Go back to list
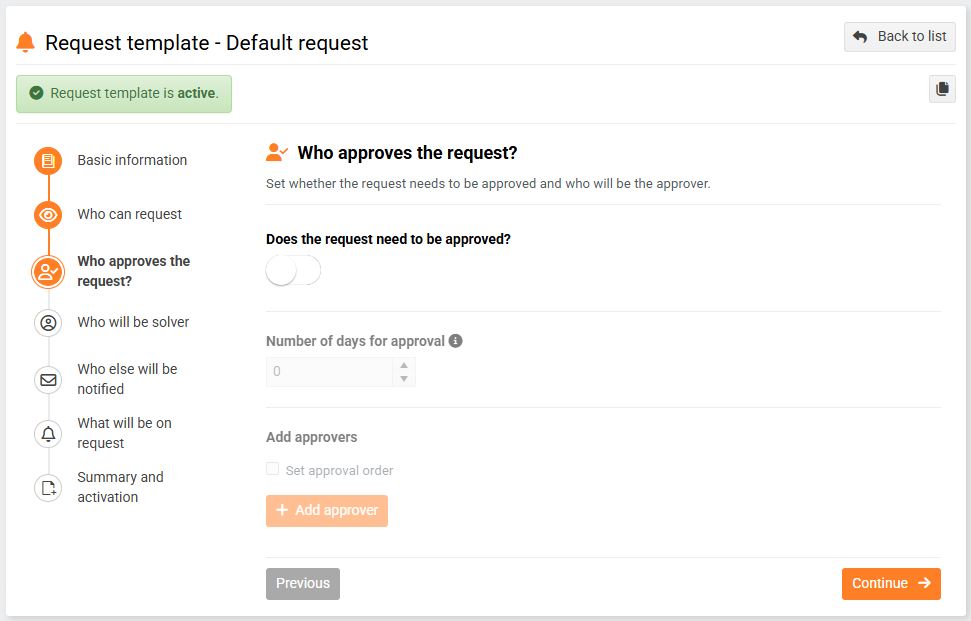The image size is (971, 621). tap(899, 37)
